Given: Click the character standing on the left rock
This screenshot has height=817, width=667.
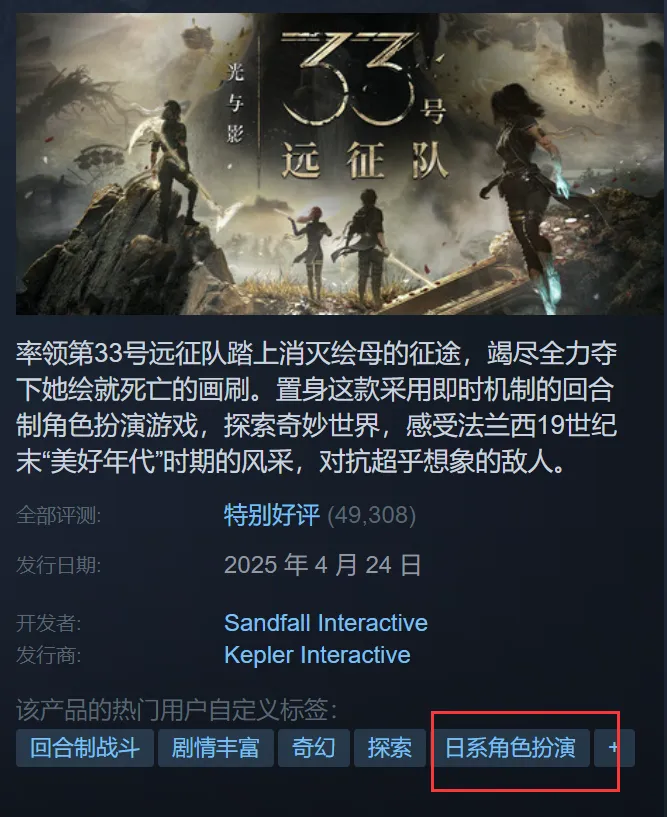Looking at the screenshot, I should tap(172, 167).
